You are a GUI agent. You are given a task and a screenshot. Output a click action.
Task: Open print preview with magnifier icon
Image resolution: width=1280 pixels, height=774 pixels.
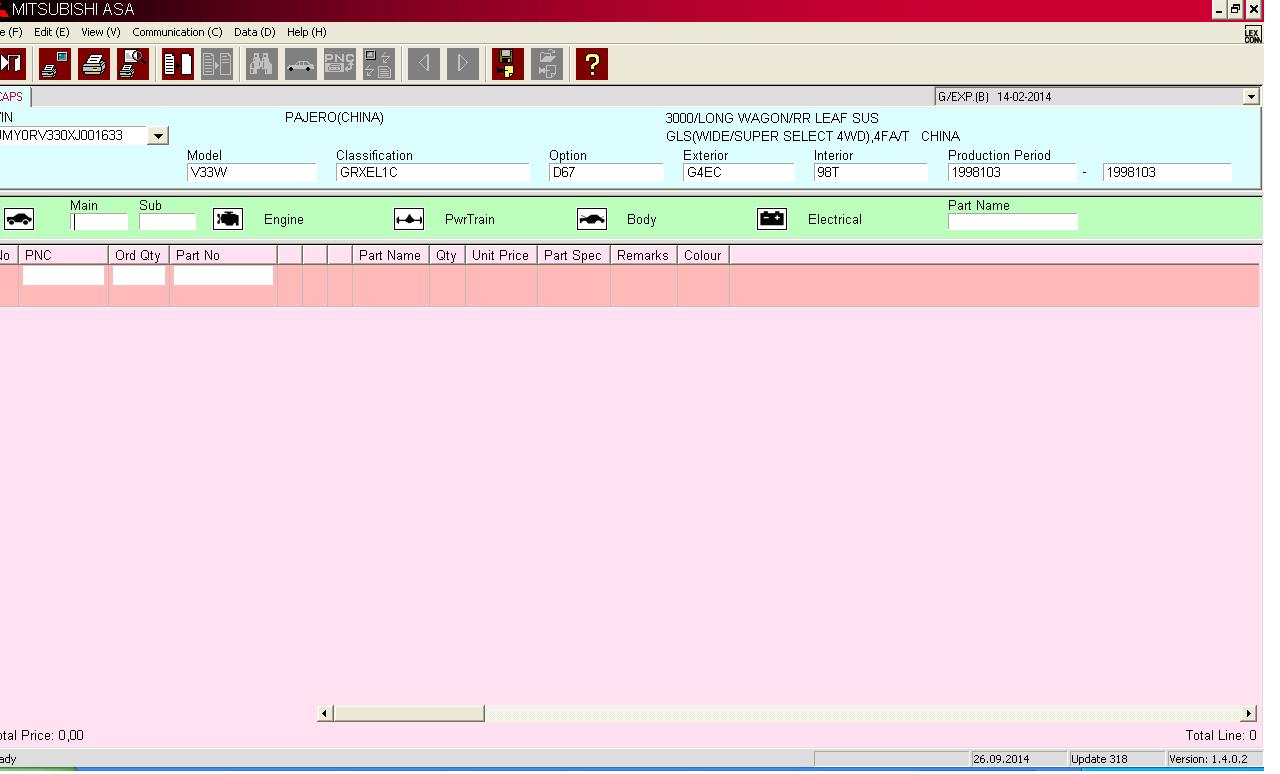click(132, 64)
